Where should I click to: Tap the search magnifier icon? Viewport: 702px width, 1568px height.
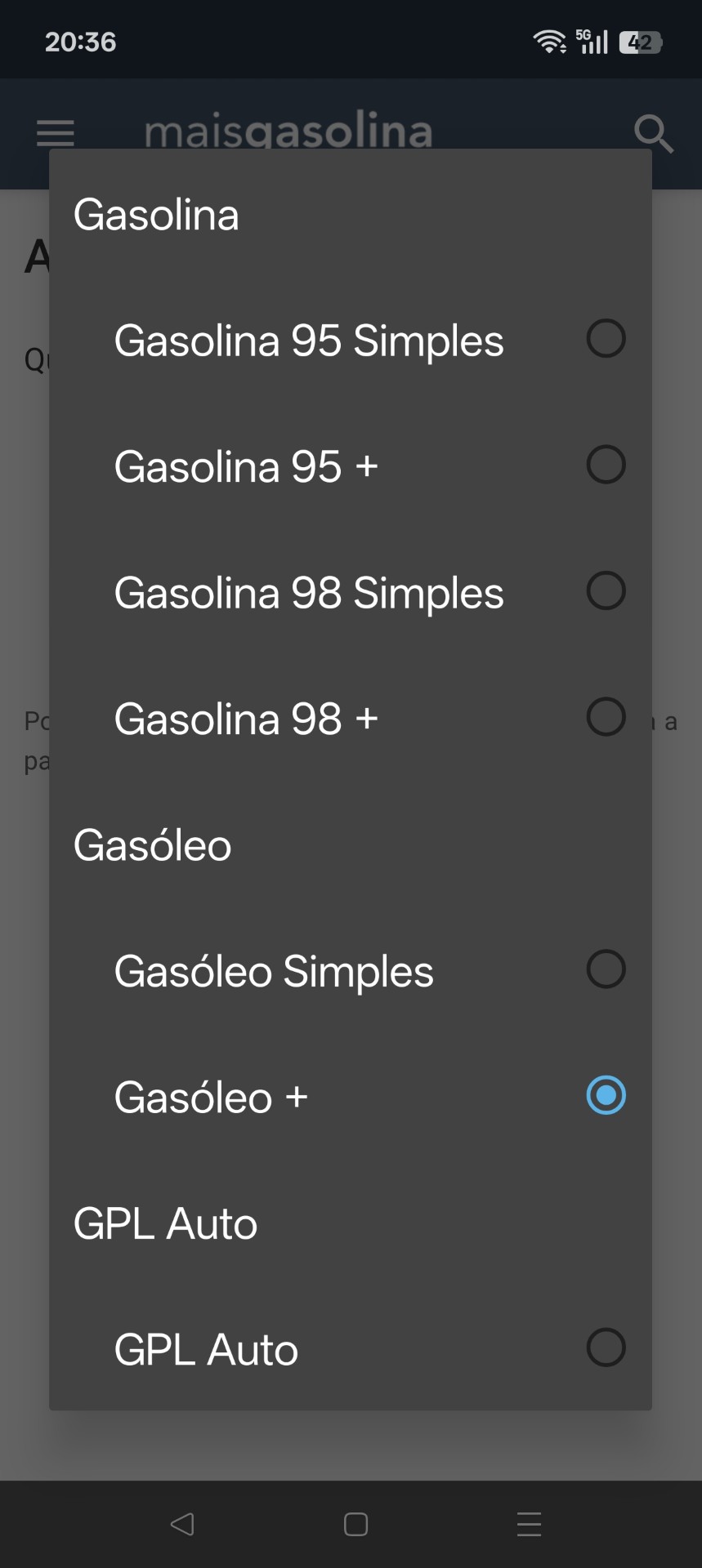pyautogui.click(x=653, y=133)
